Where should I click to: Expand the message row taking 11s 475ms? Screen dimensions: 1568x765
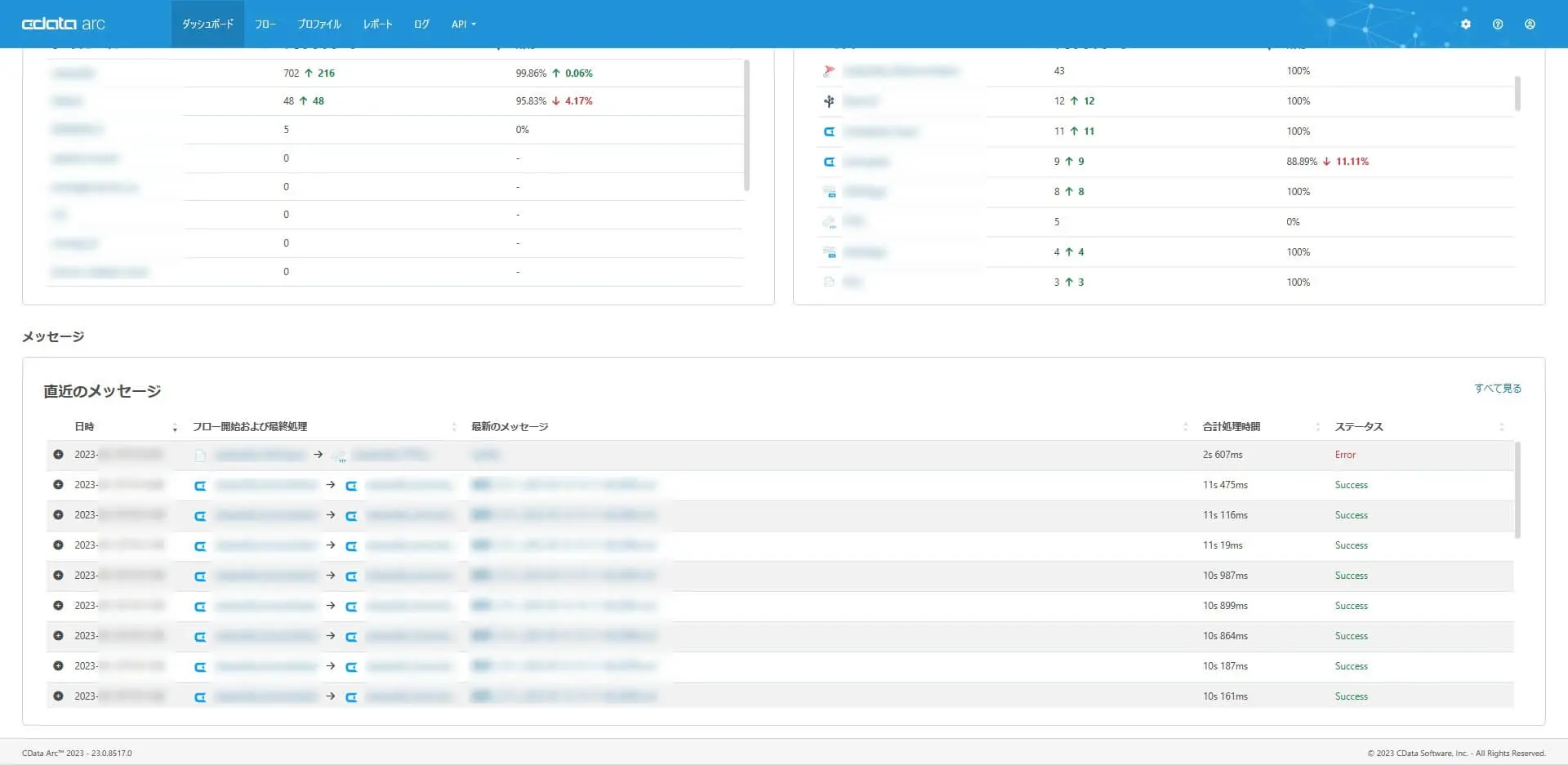click(58, 485)
